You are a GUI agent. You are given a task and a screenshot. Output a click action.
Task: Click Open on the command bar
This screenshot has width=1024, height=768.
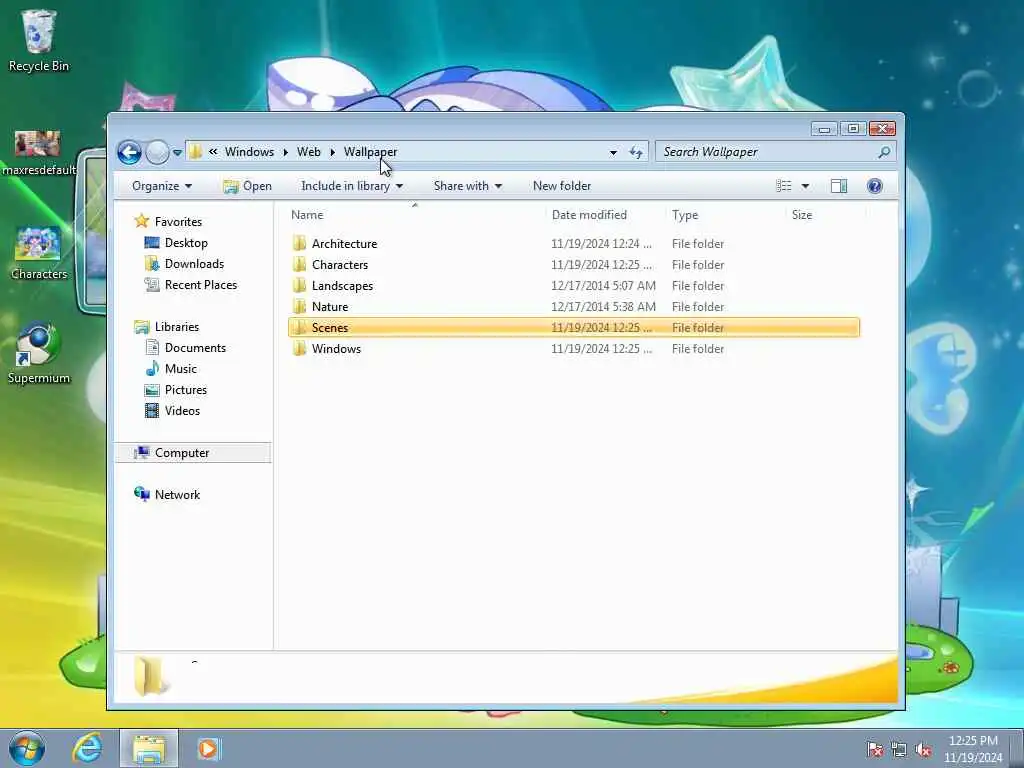247,186
